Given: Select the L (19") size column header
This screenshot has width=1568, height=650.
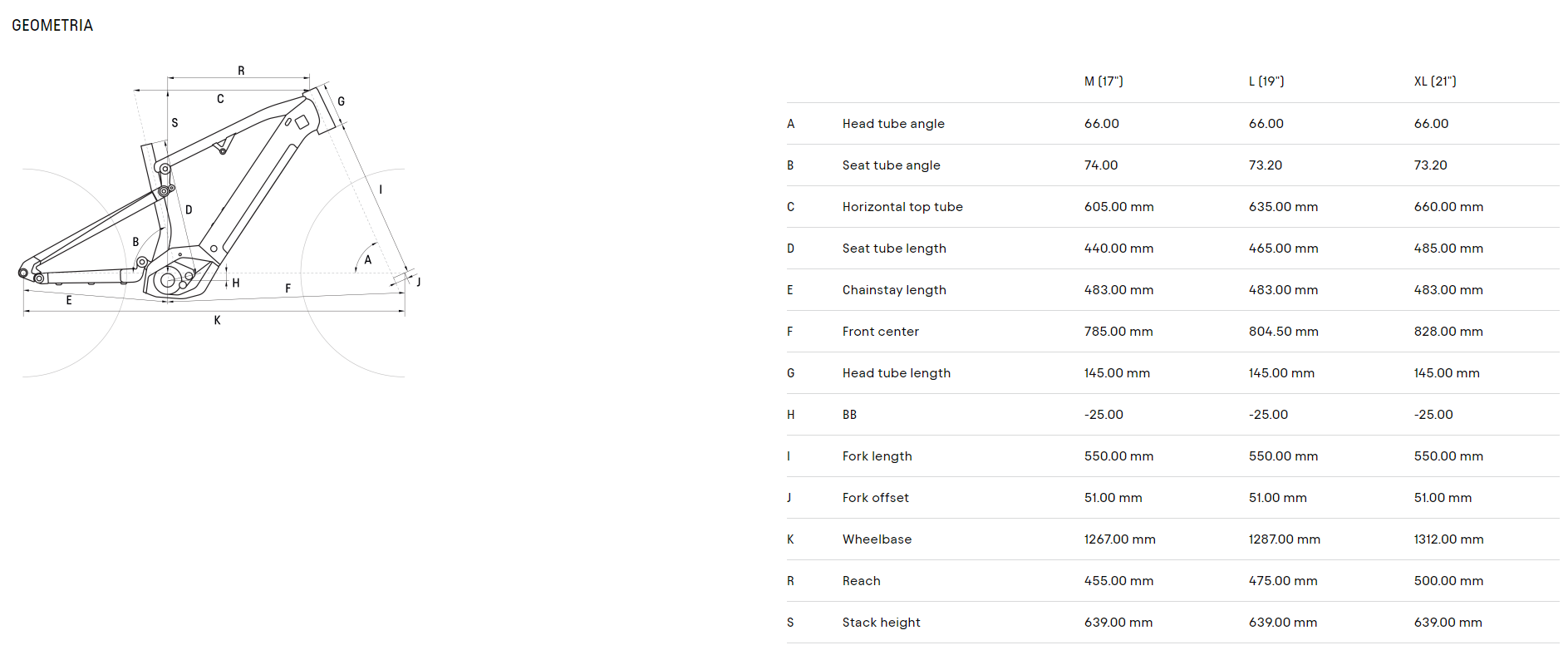Looking at the screenshot, I should click(1266, 81).
